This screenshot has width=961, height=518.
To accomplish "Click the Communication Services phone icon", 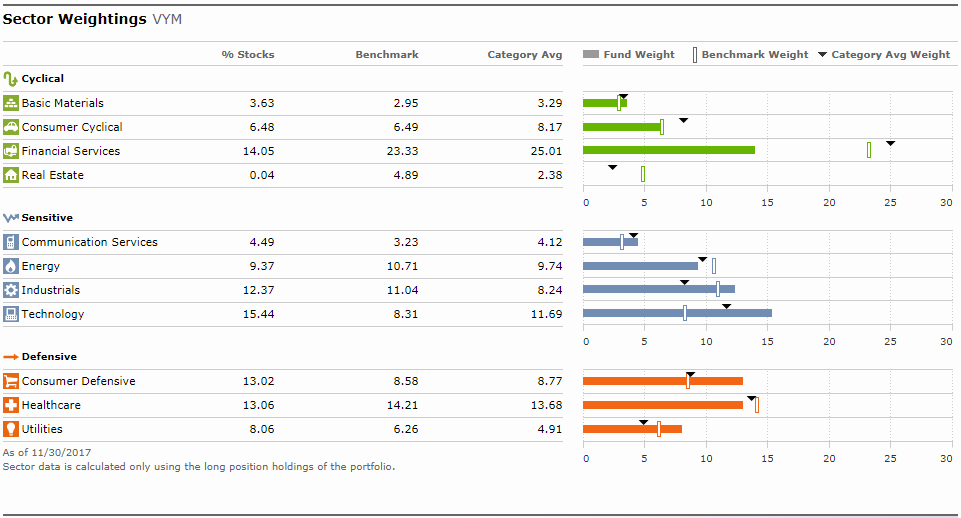I will 11,242.
